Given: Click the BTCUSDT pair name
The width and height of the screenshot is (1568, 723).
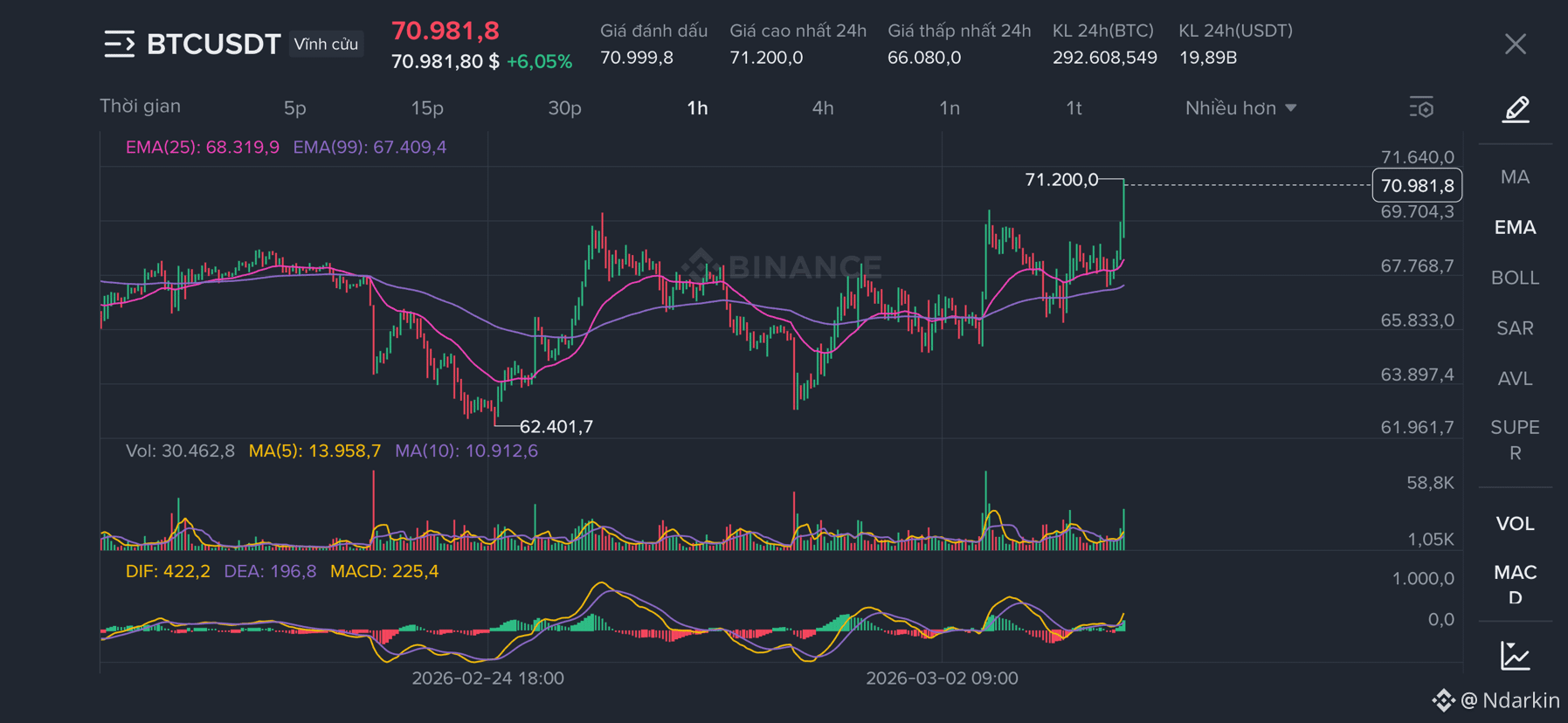Looking at the screenshot, I should 213,44.
